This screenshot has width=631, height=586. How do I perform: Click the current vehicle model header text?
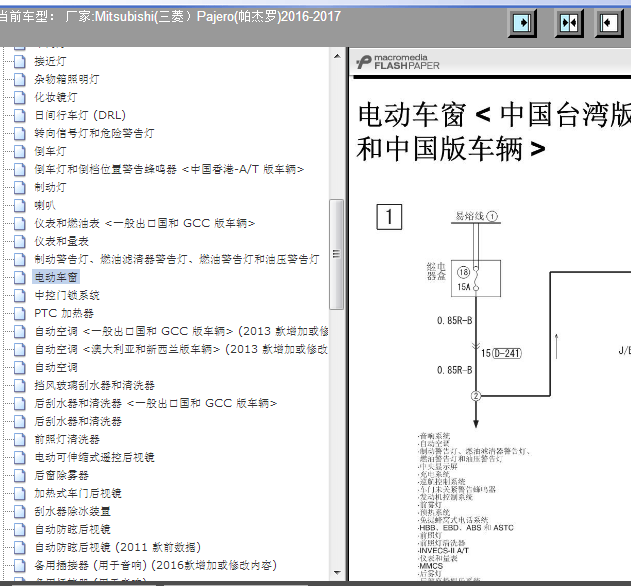pyautogui.click(x=169, y=17)
